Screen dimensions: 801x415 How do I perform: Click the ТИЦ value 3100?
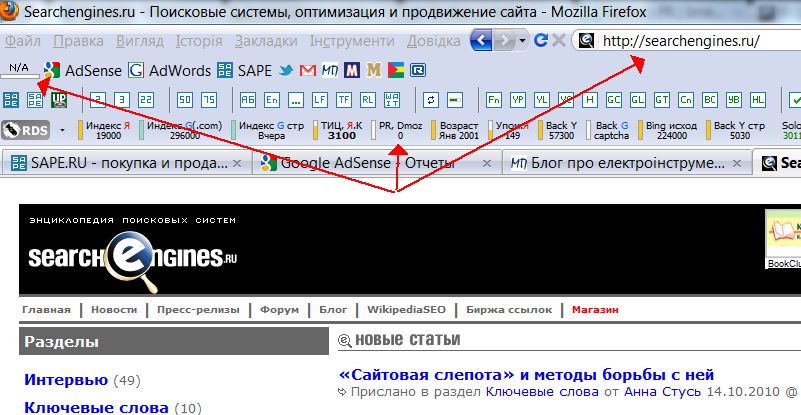coord(342,136)
